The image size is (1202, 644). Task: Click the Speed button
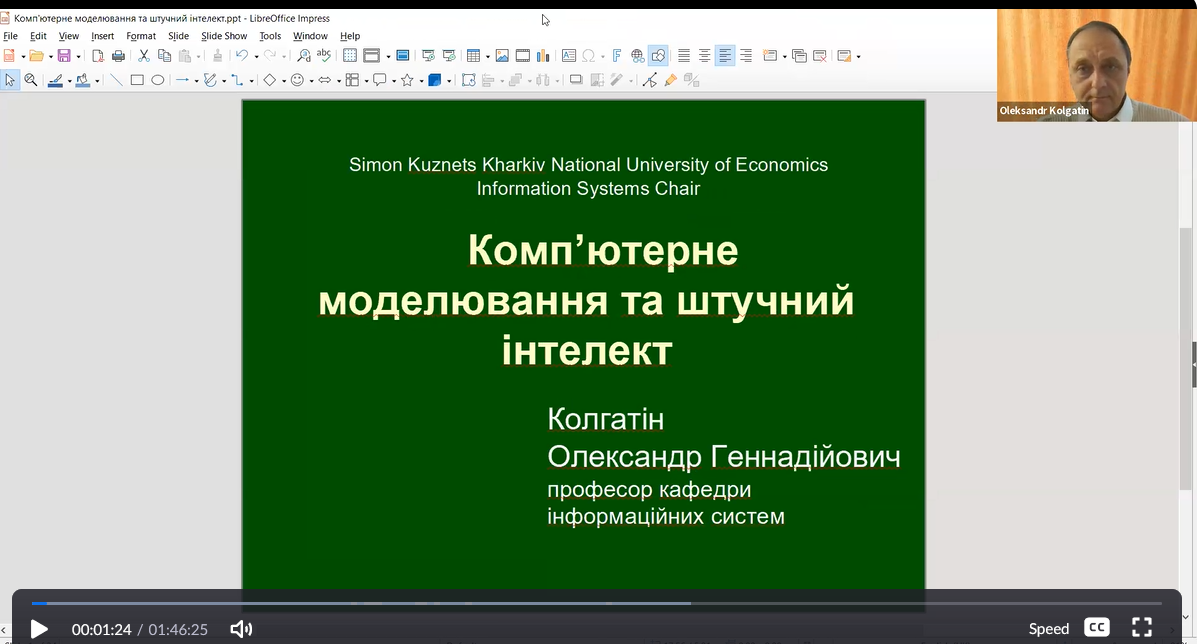[1049, 628]
